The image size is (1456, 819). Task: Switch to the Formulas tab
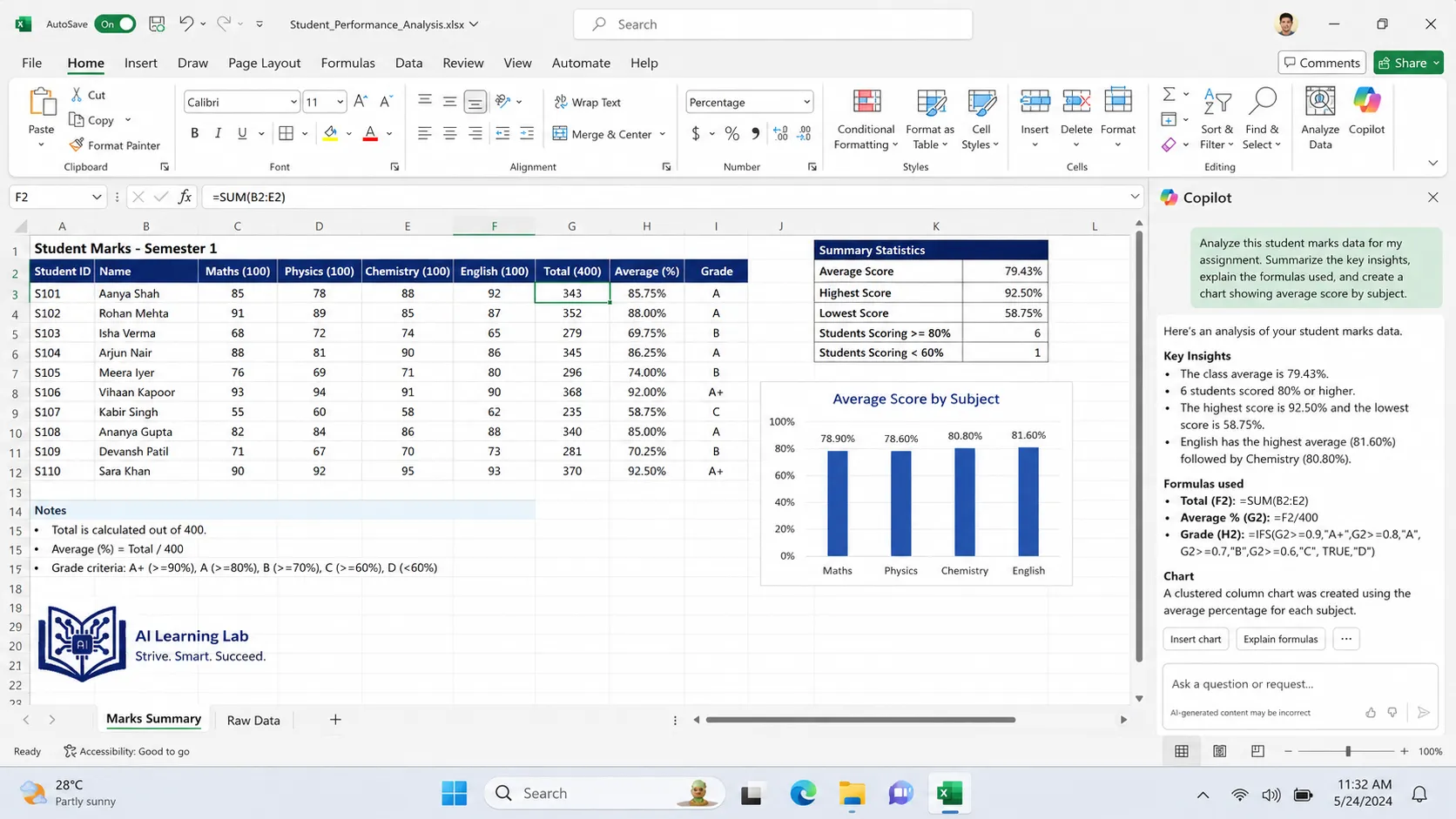(347, 63)
